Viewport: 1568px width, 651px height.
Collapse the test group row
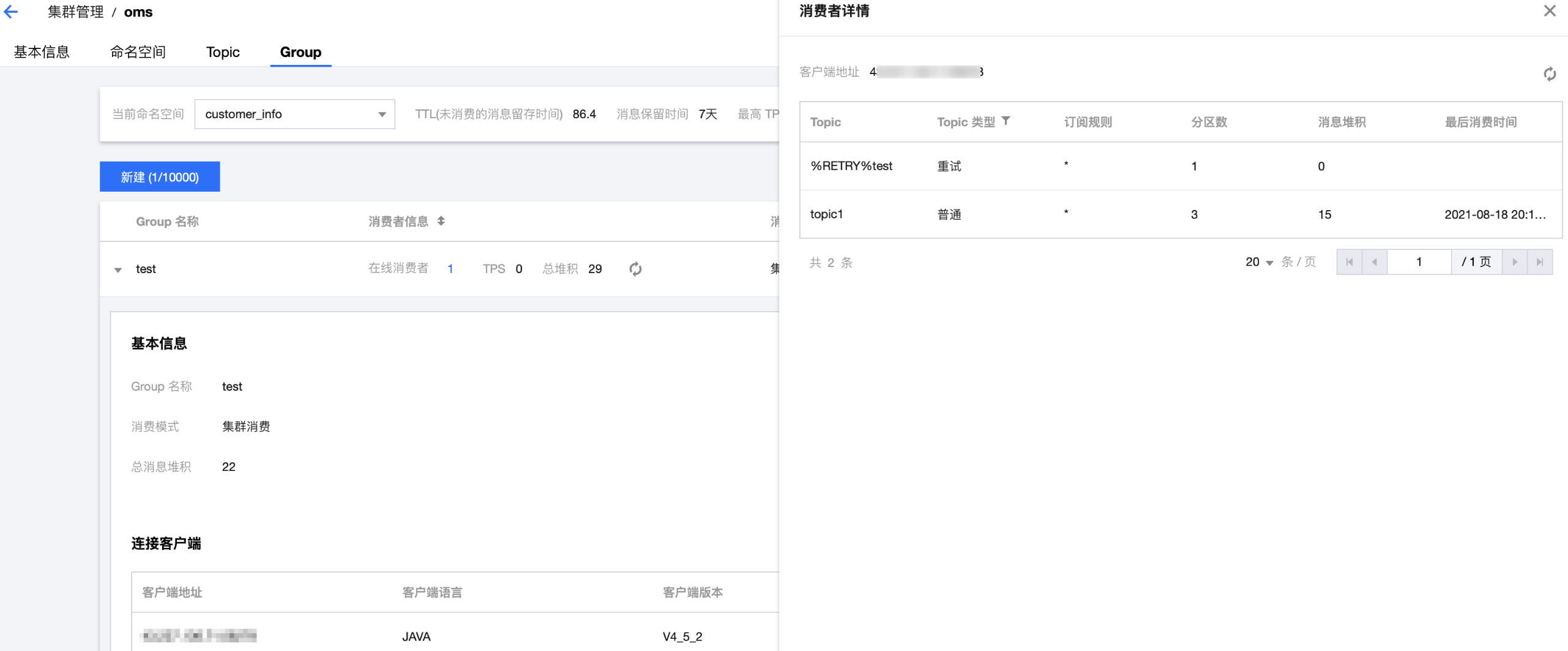coord(118,269)
